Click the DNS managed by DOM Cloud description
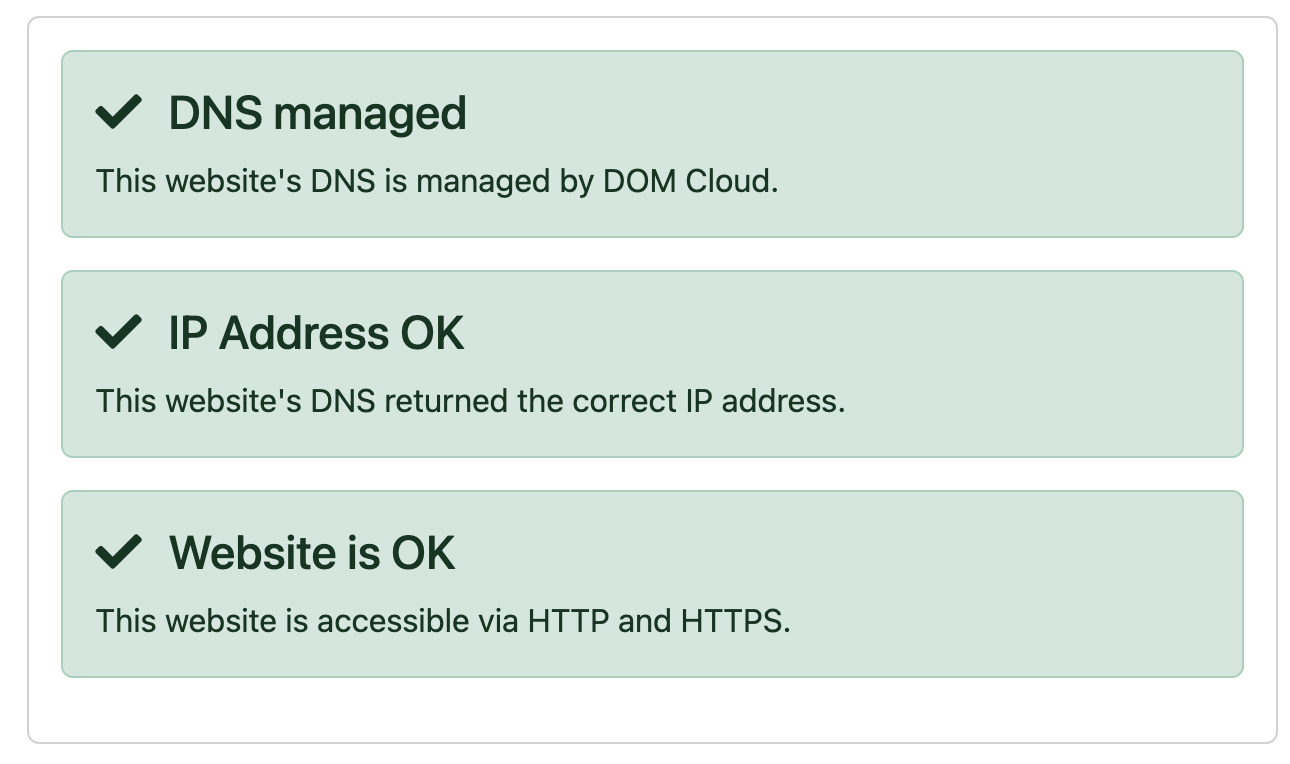 click(x=436, y=182)
